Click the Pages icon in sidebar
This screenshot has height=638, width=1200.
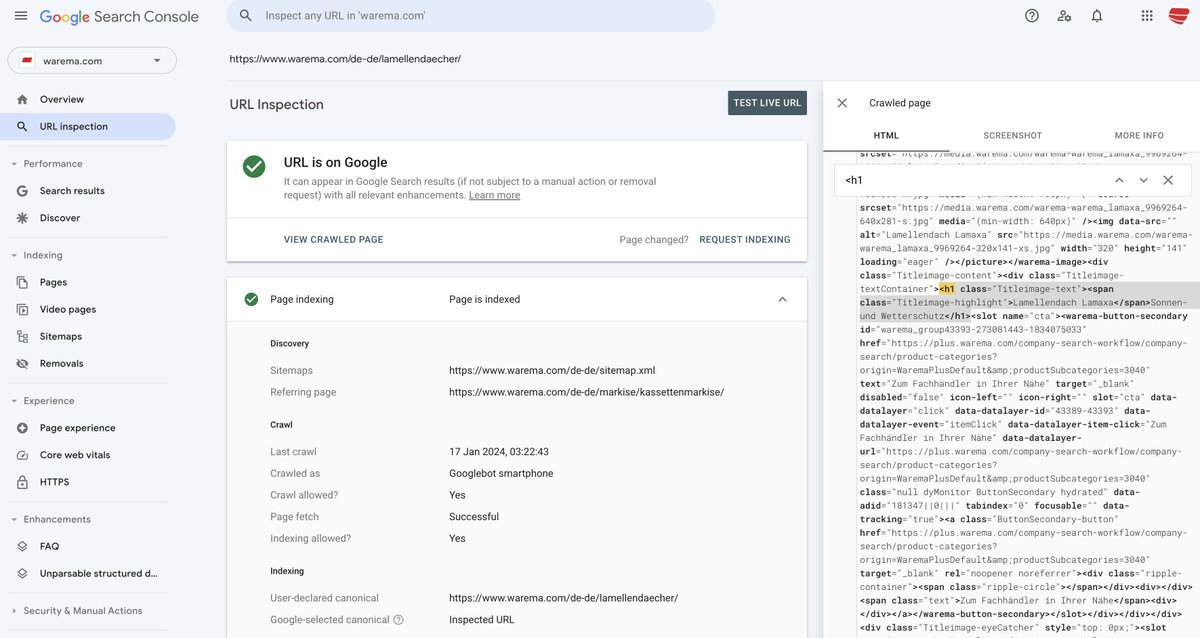pyautogui.click(x=22, y=283)
